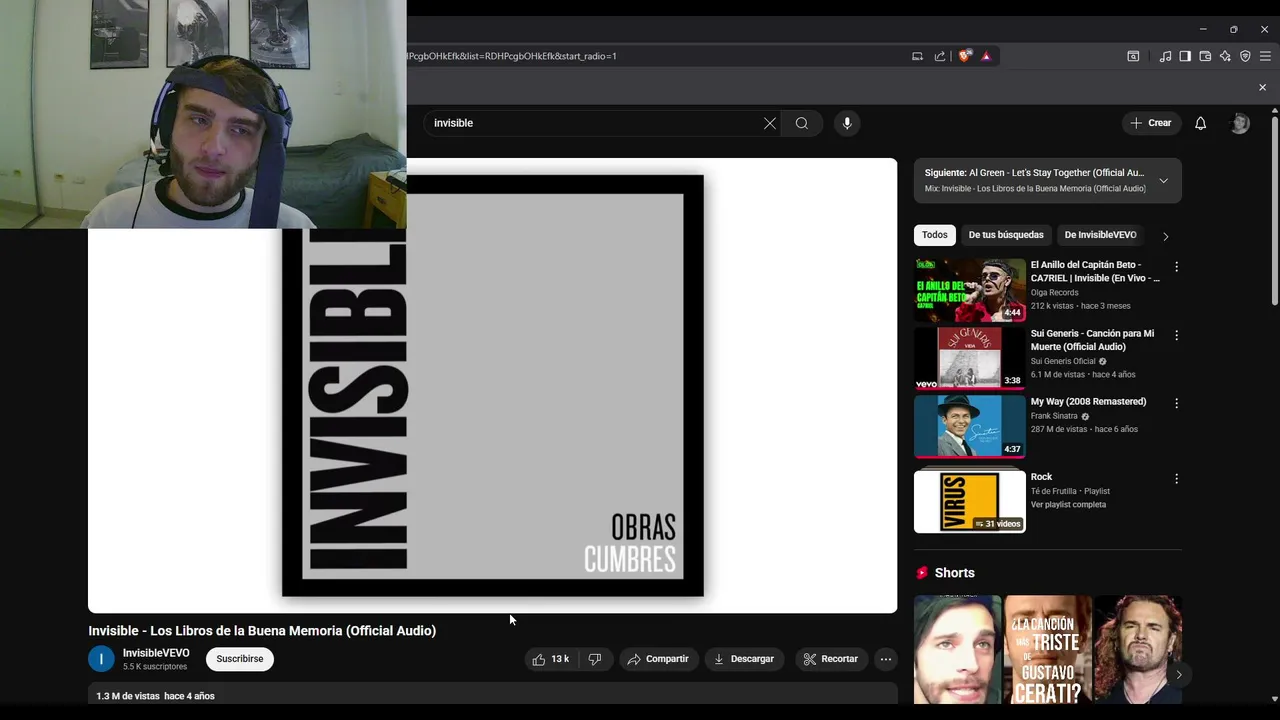Open the Sui Generis Canción para Mi Muerte thumbnail

970,357
